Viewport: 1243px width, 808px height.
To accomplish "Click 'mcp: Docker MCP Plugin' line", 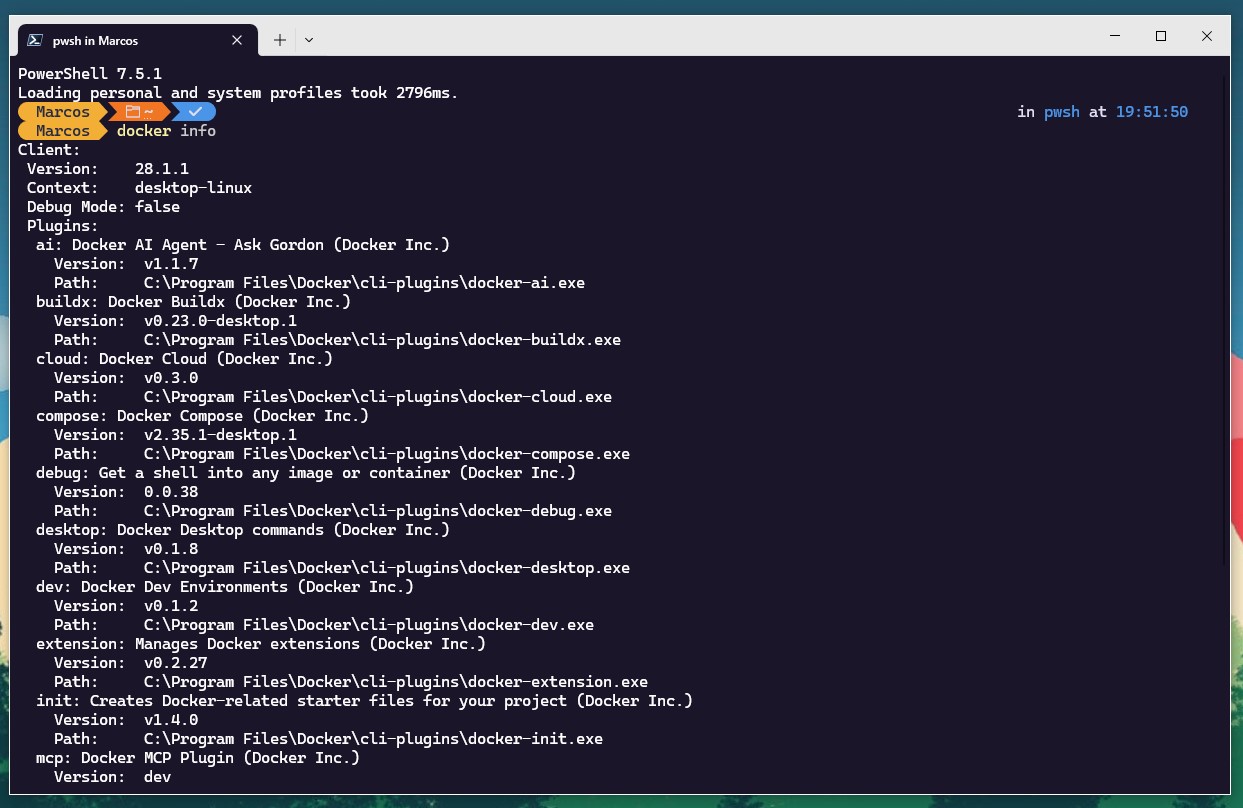I will tap(198, 758).
